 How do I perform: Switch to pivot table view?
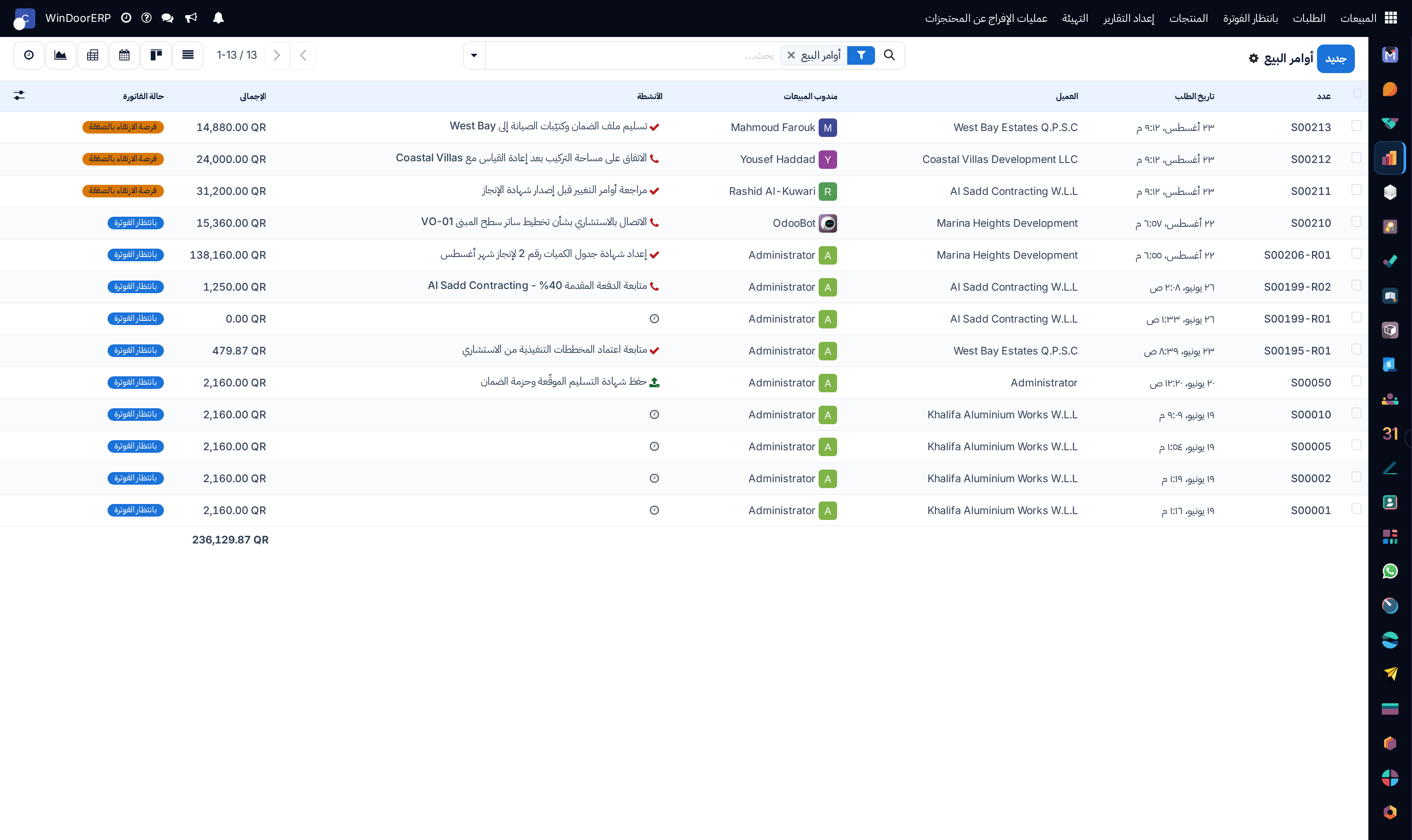(x=92, y=55)
